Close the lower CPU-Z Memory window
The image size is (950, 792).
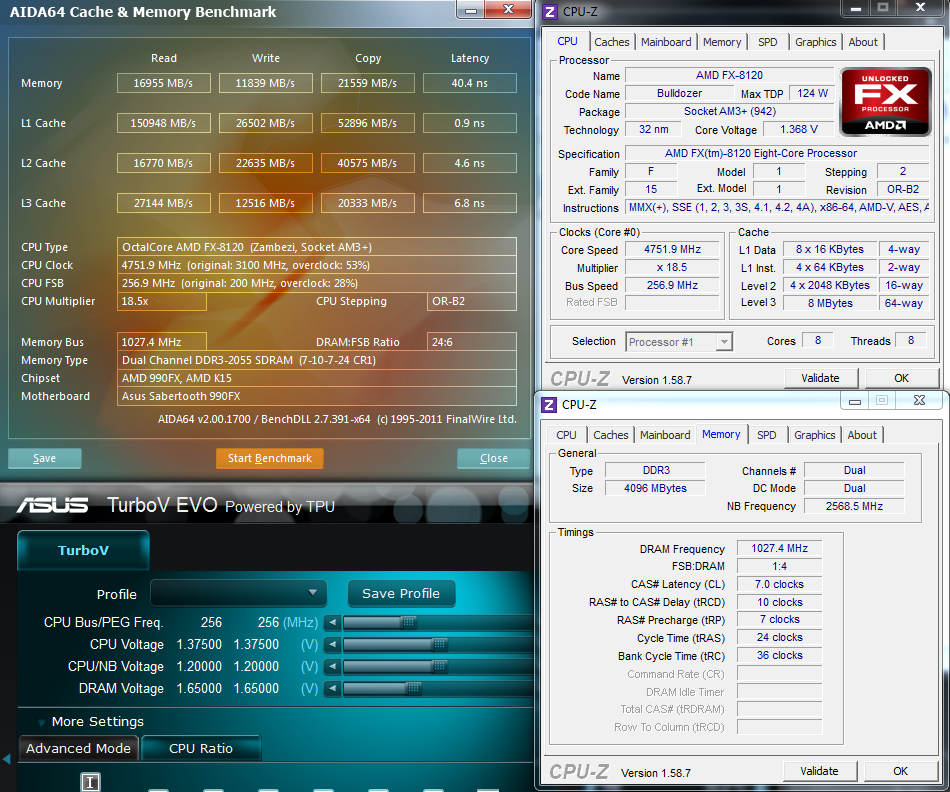(x=919, y=401)
